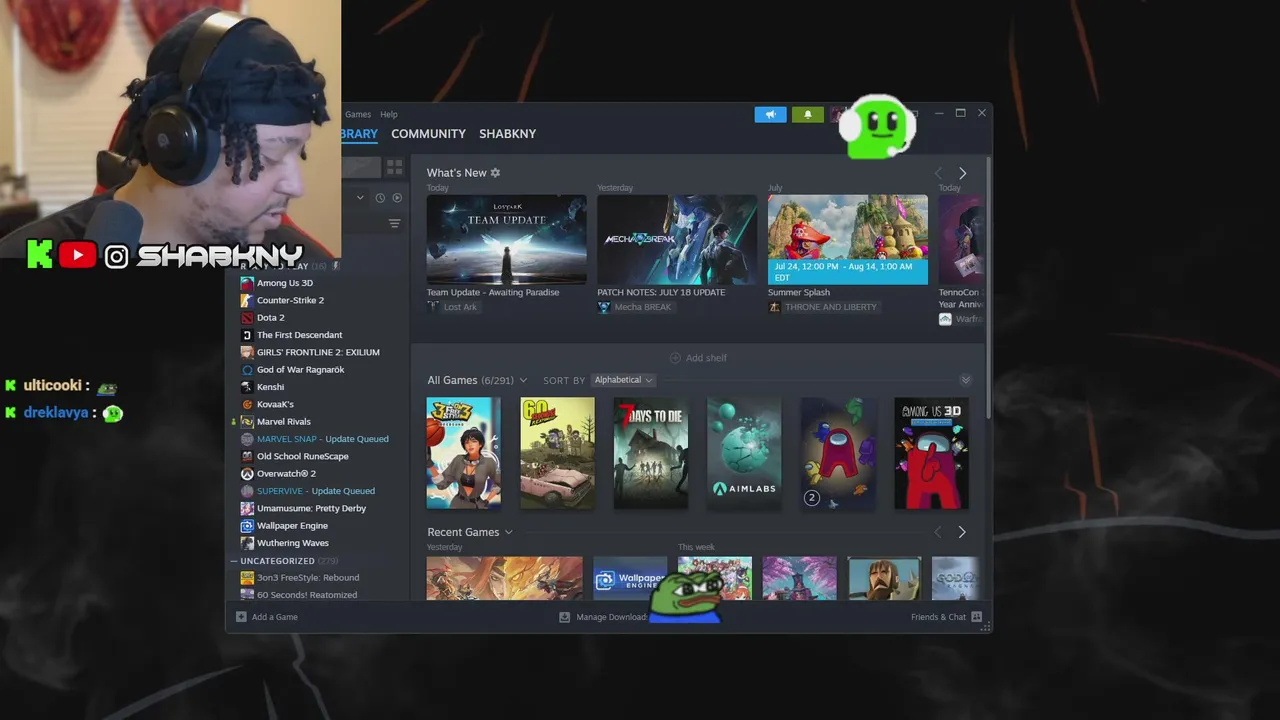Show next Recent Games arrow
This screenshot has width=1280, height=720.
(x=962, y=532)
